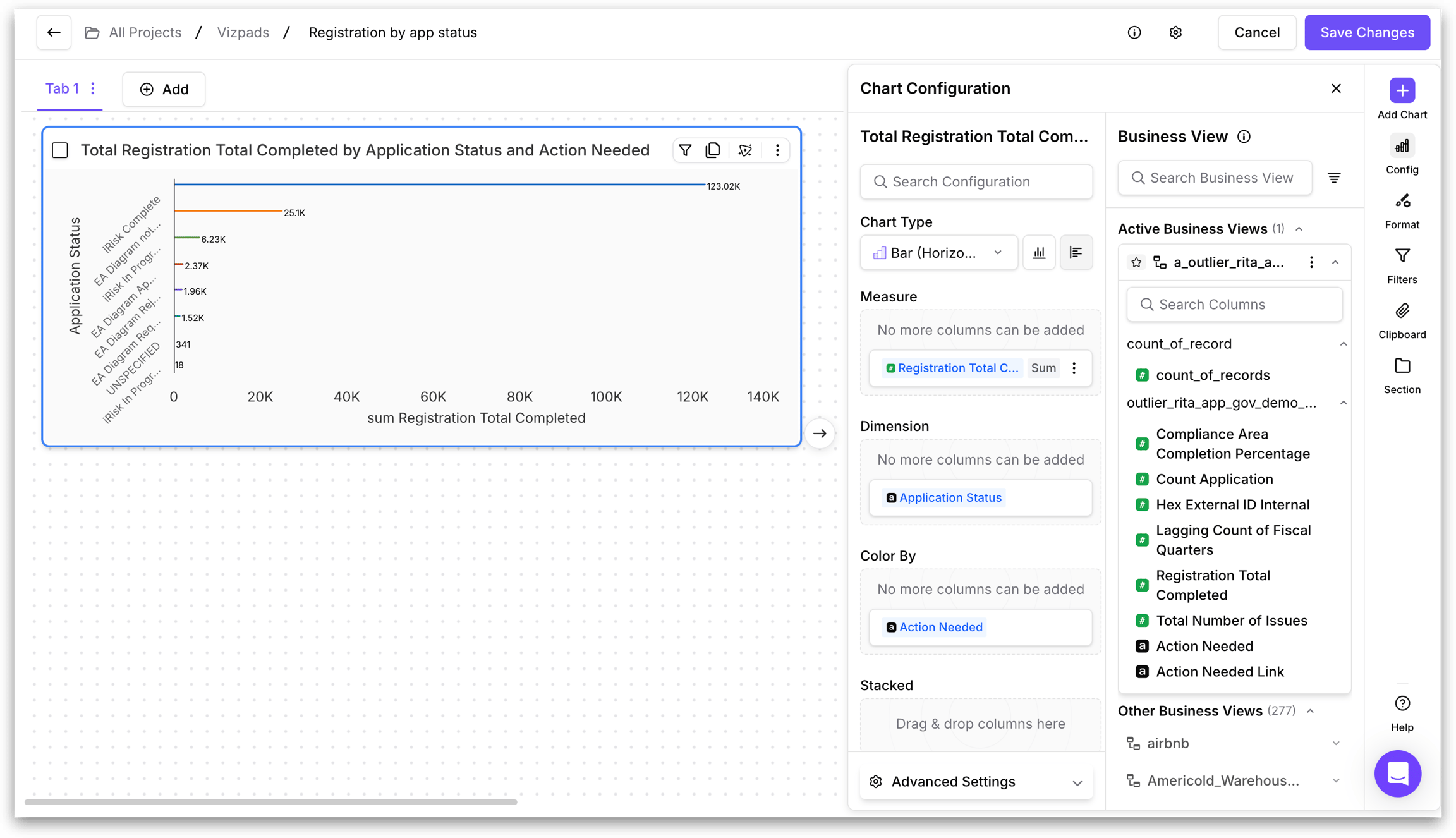Click Save Changes
1456x838 pixels.
(1367, 32)
